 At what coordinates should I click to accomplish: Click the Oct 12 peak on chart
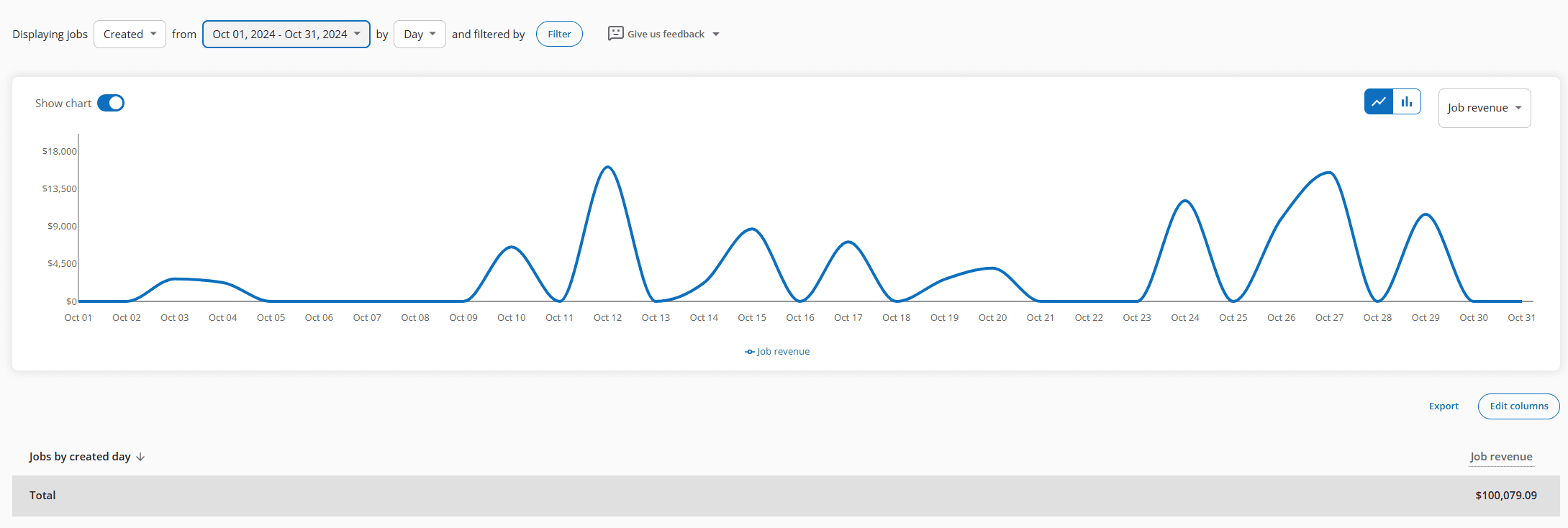[608, 167]
